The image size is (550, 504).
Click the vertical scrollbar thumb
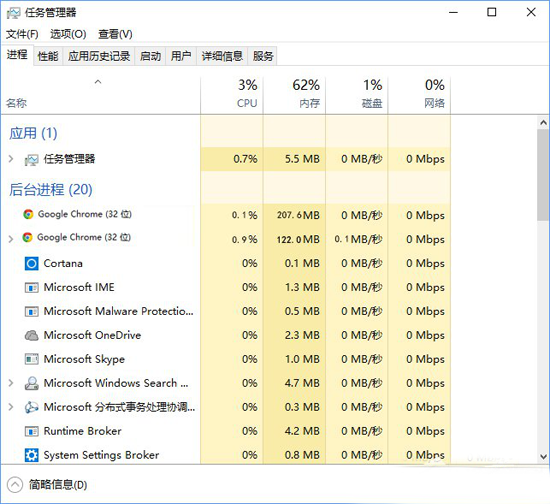point(543,175)
